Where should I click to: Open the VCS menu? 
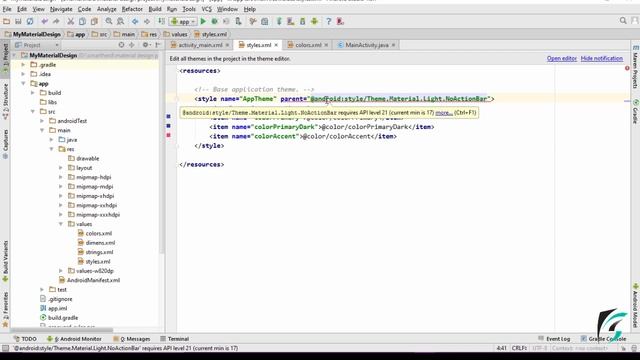click(207, 9)
